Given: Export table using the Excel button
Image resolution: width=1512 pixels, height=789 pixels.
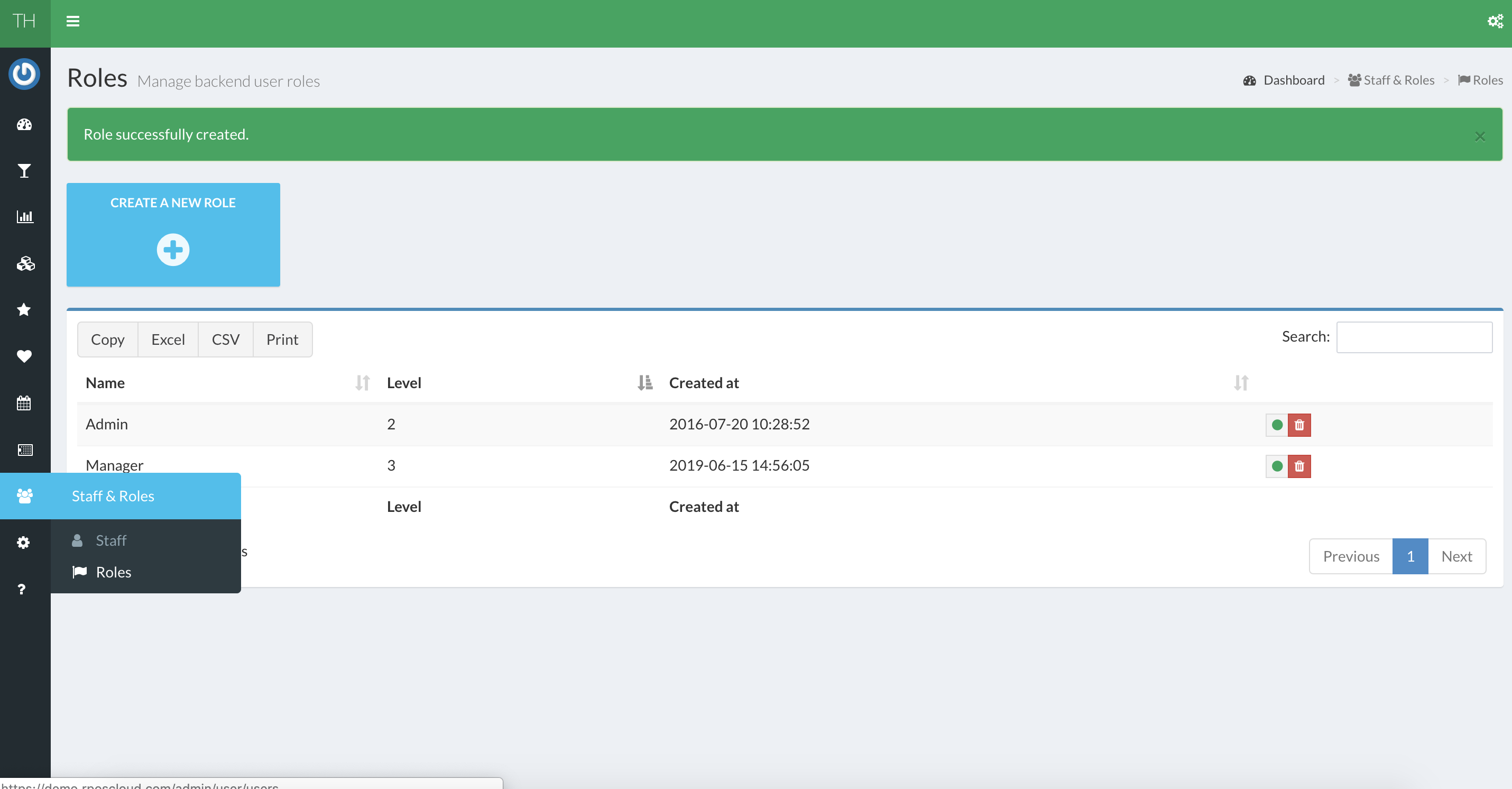Looking at the screenshot, I should (x=168, y=340).
